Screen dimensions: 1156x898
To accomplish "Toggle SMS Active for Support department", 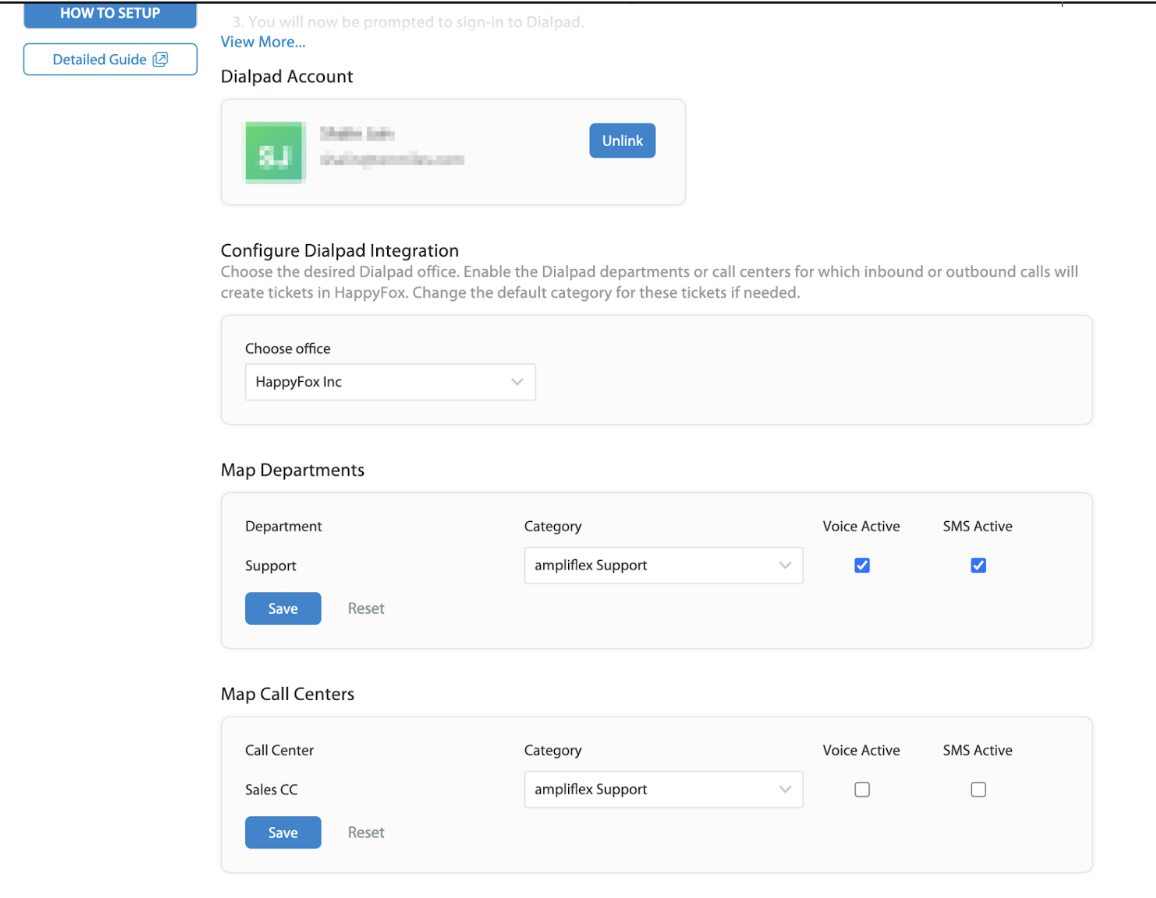I will (978, 565).
